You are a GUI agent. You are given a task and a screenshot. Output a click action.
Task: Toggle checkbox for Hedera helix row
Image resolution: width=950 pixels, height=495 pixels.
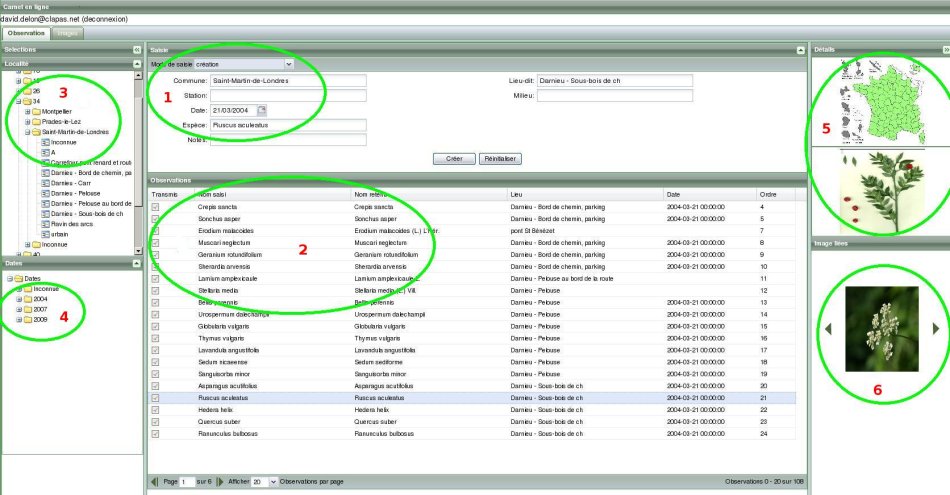point(155,410)
